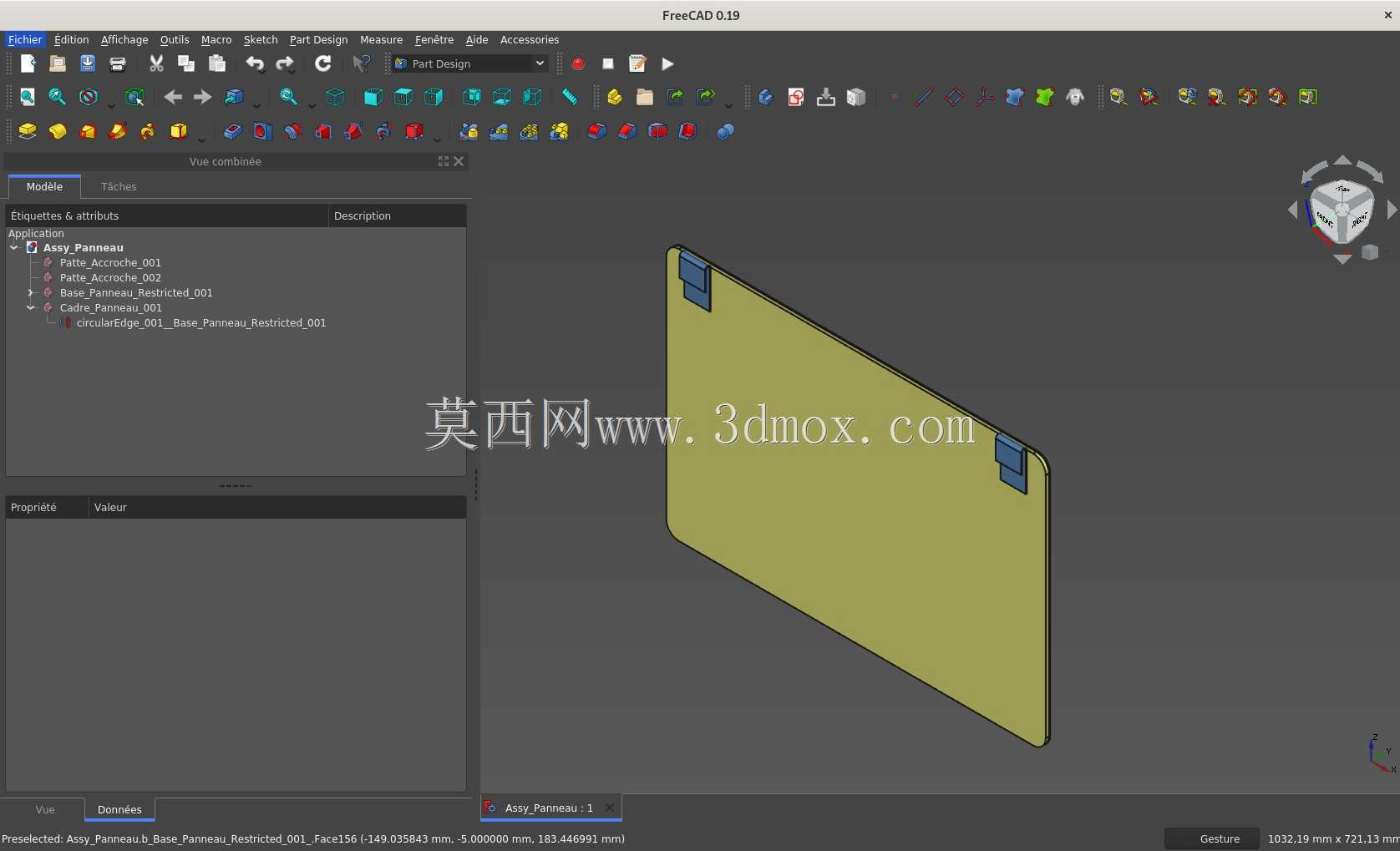Open the additive primitive dropdown arrow
The height and width of the screenshot is (851, 1400).
(x=201, y=138)
